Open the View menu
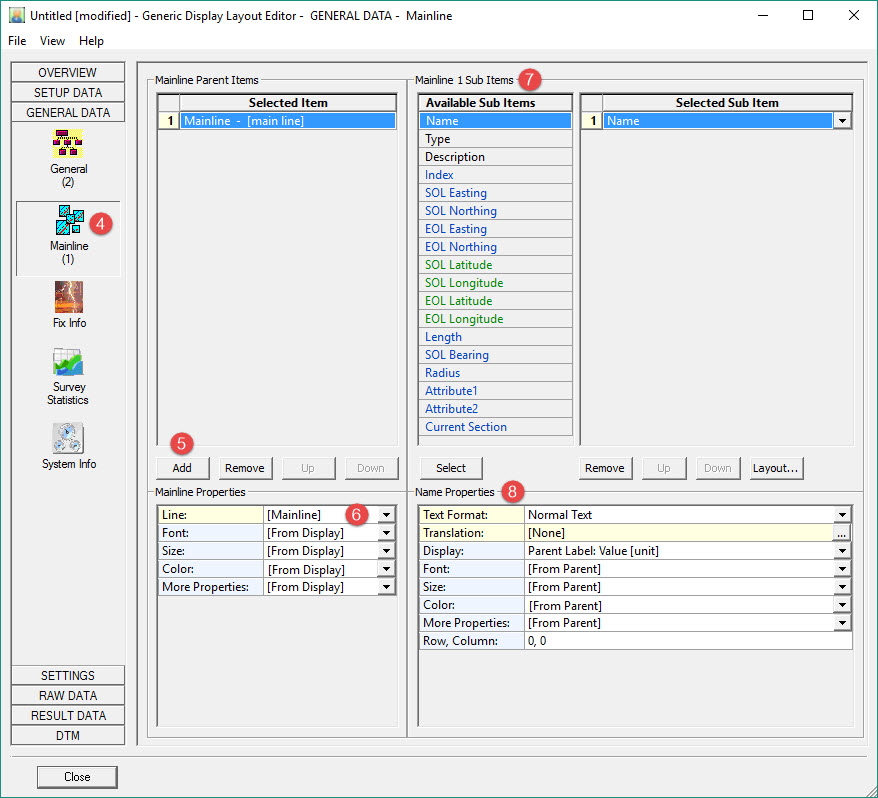 pos(52,41)
